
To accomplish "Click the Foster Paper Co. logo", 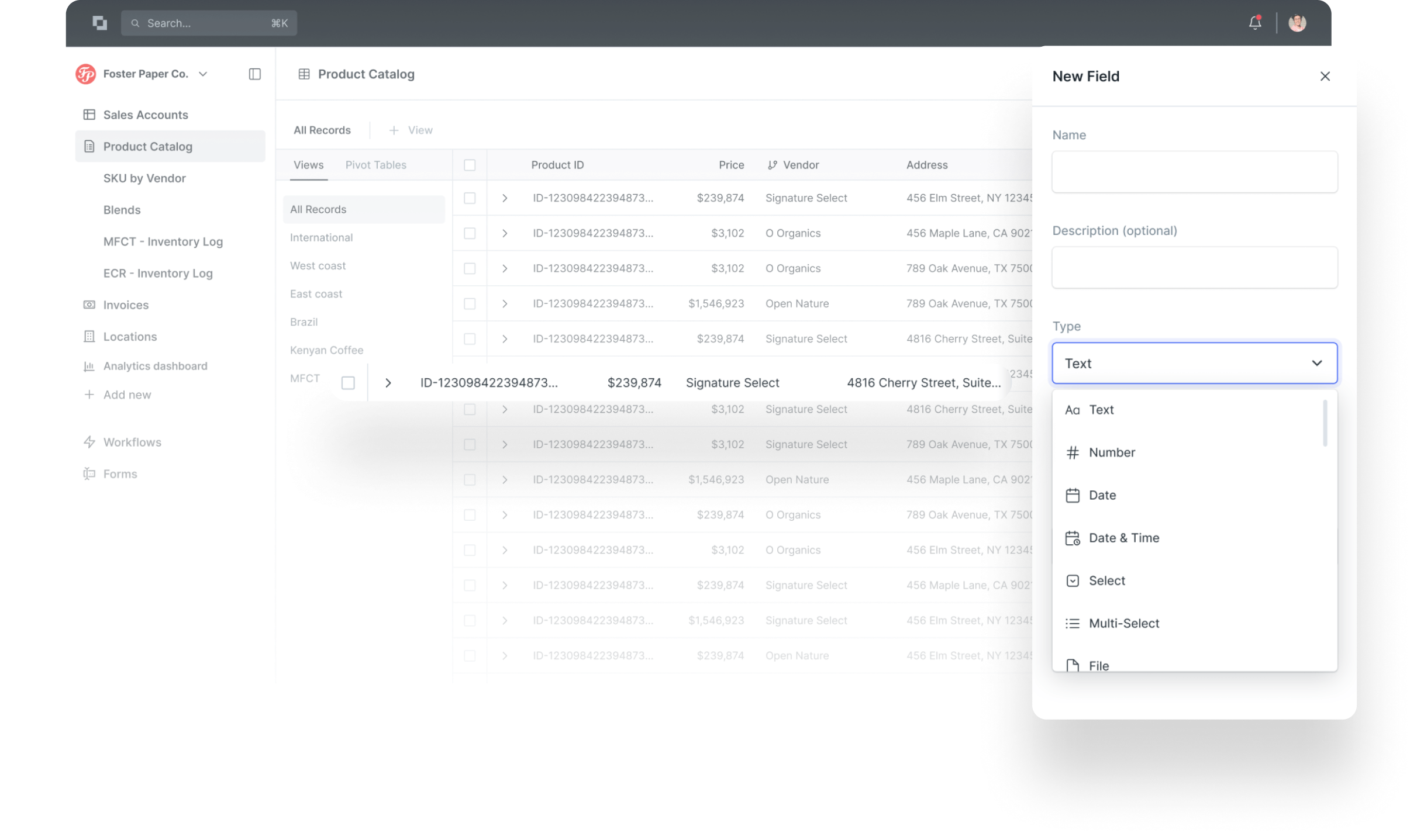I will pyautogui.click(x=86, y=74).
